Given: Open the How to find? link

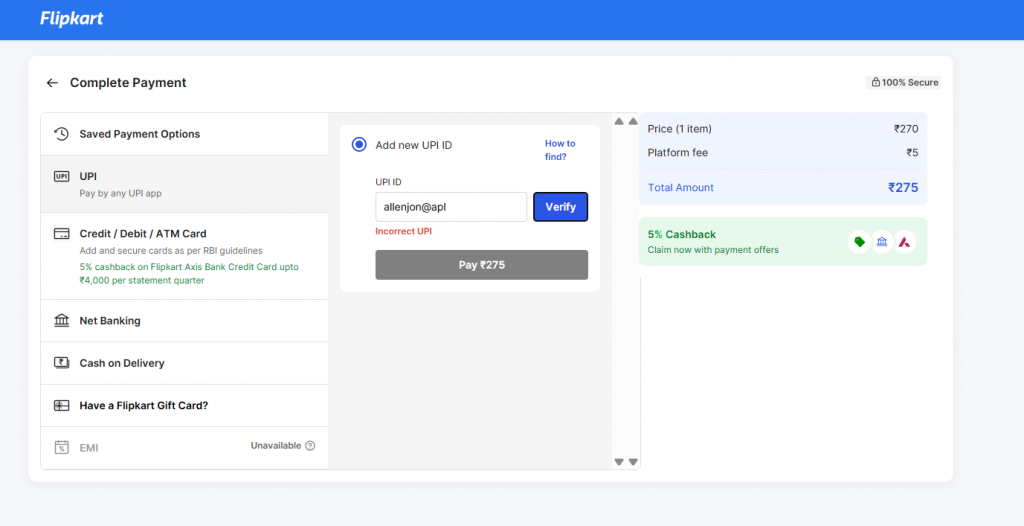Looking at the screenshot, I should pos(560,150).
